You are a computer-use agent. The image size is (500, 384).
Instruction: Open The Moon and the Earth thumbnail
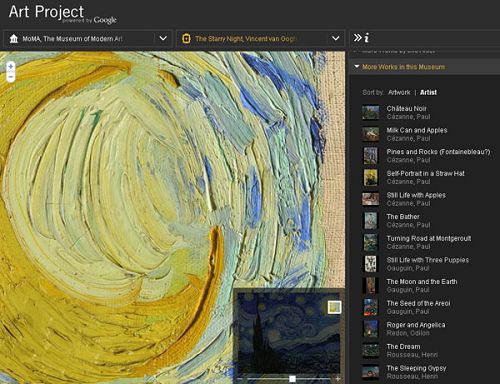point(370,286)
